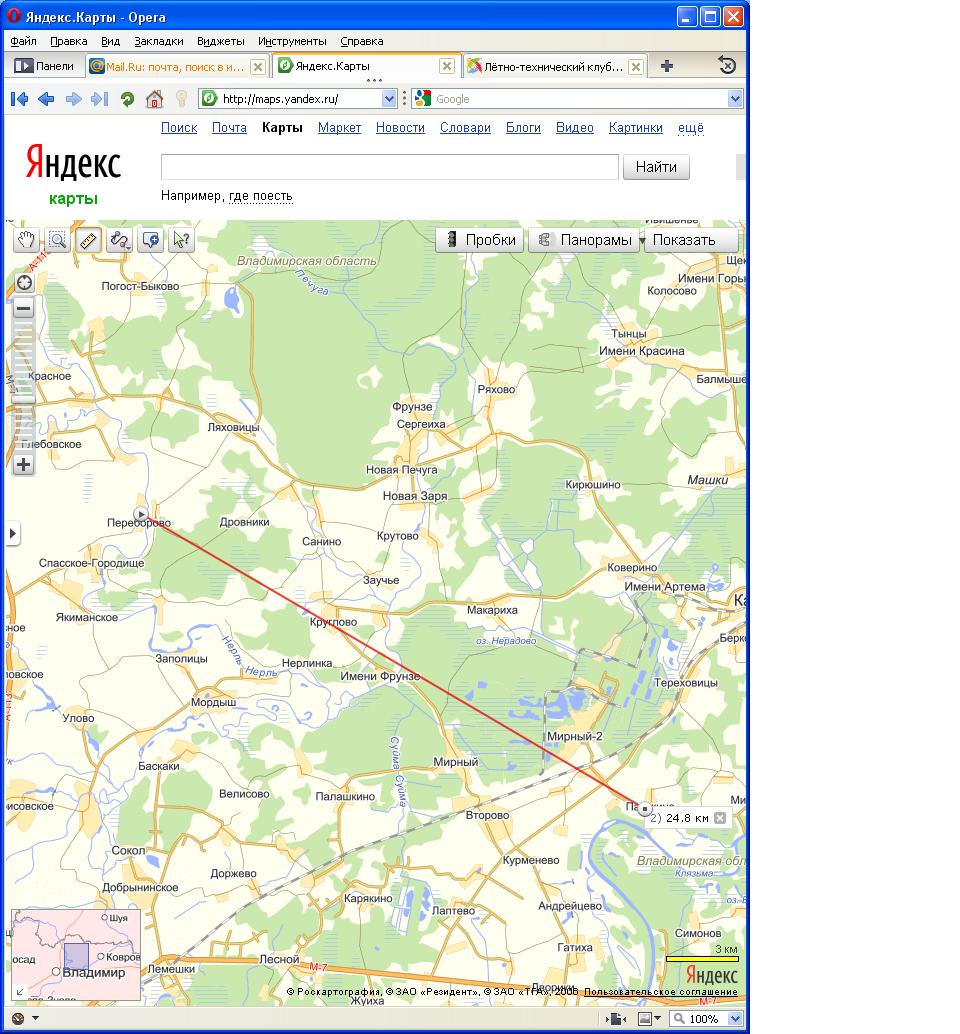Click the ruler start point near Переборово
The width and height of the screenshot is (960, 1034).
[141, 514]
